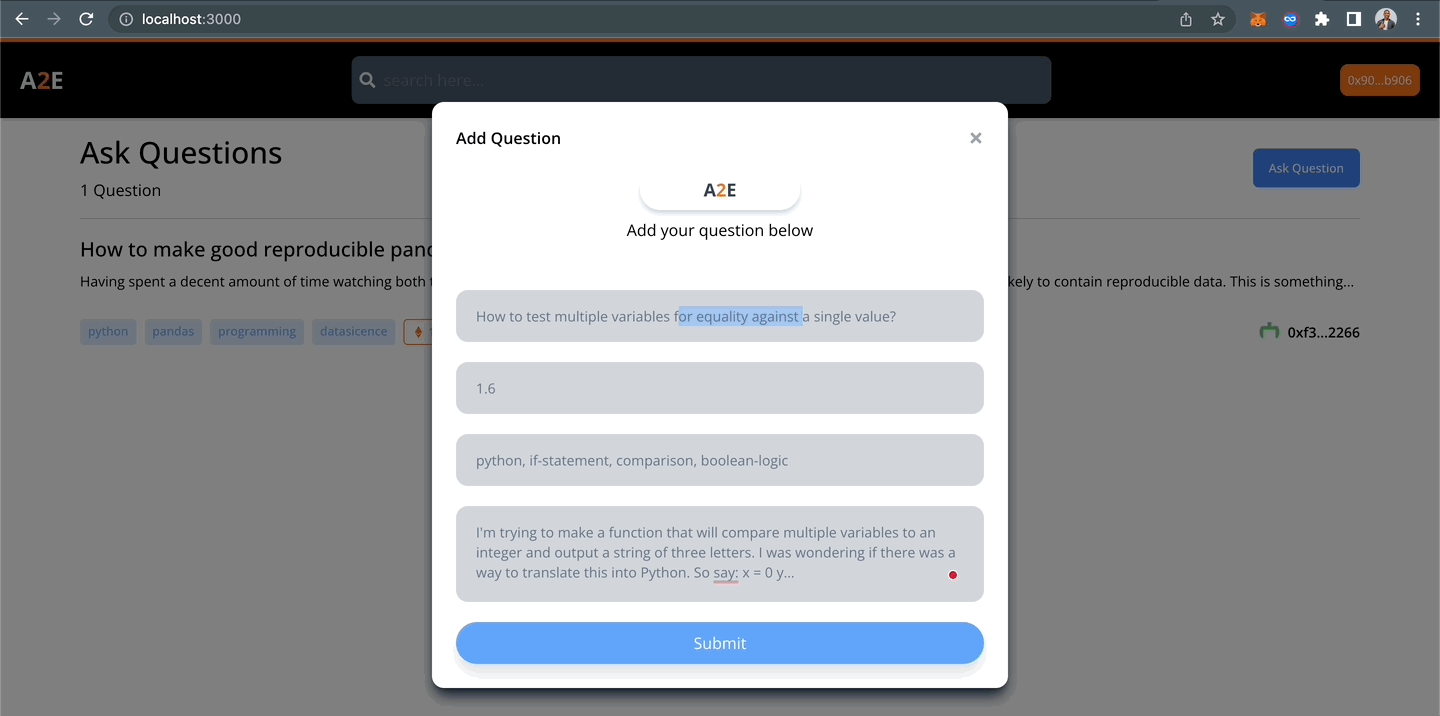The height and width of the screenshot is (716, 1440).
Task: Close the Add Question modal
Action: click(976, 138)
